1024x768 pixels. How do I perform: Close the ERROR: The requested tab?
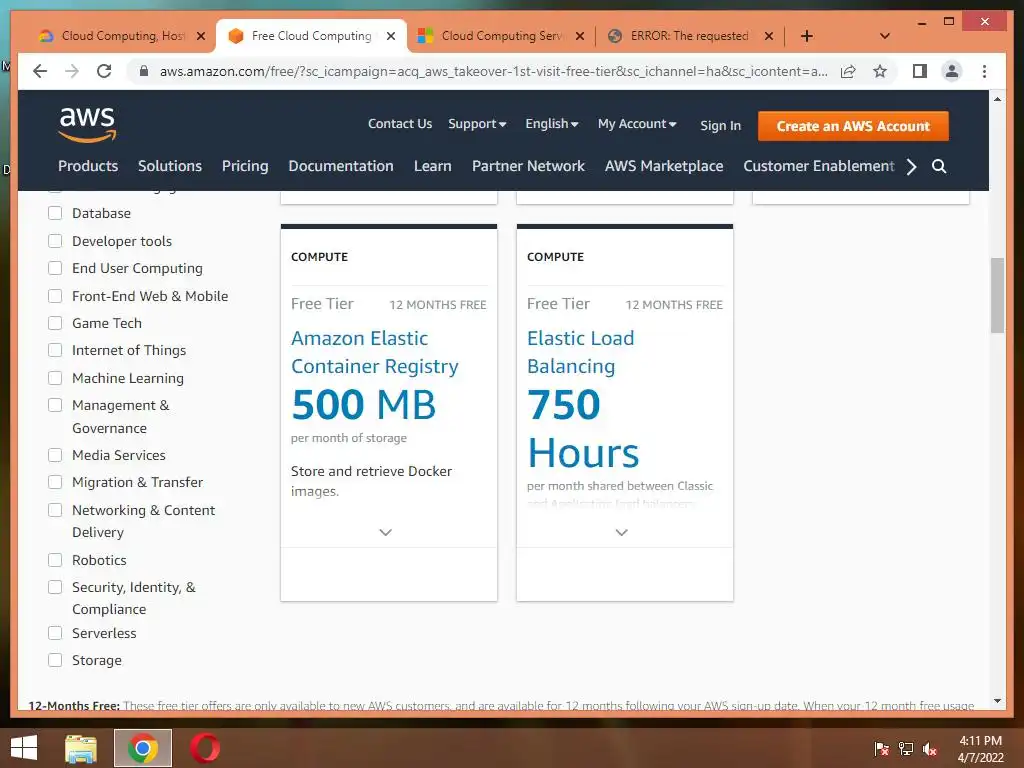click(769, 36)
